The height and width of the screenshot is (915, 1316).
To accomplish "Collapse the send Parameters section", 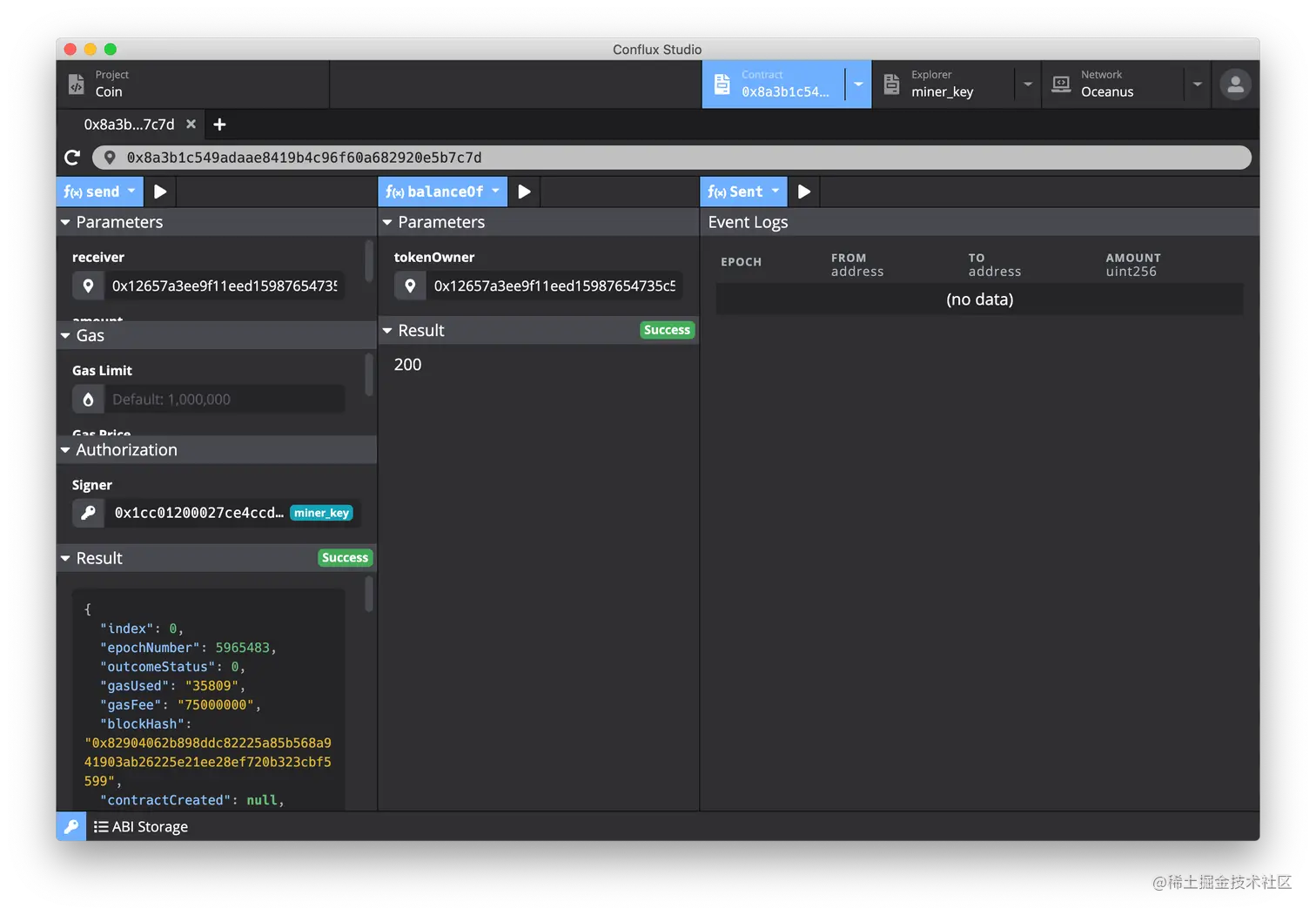I will [217, 222].
